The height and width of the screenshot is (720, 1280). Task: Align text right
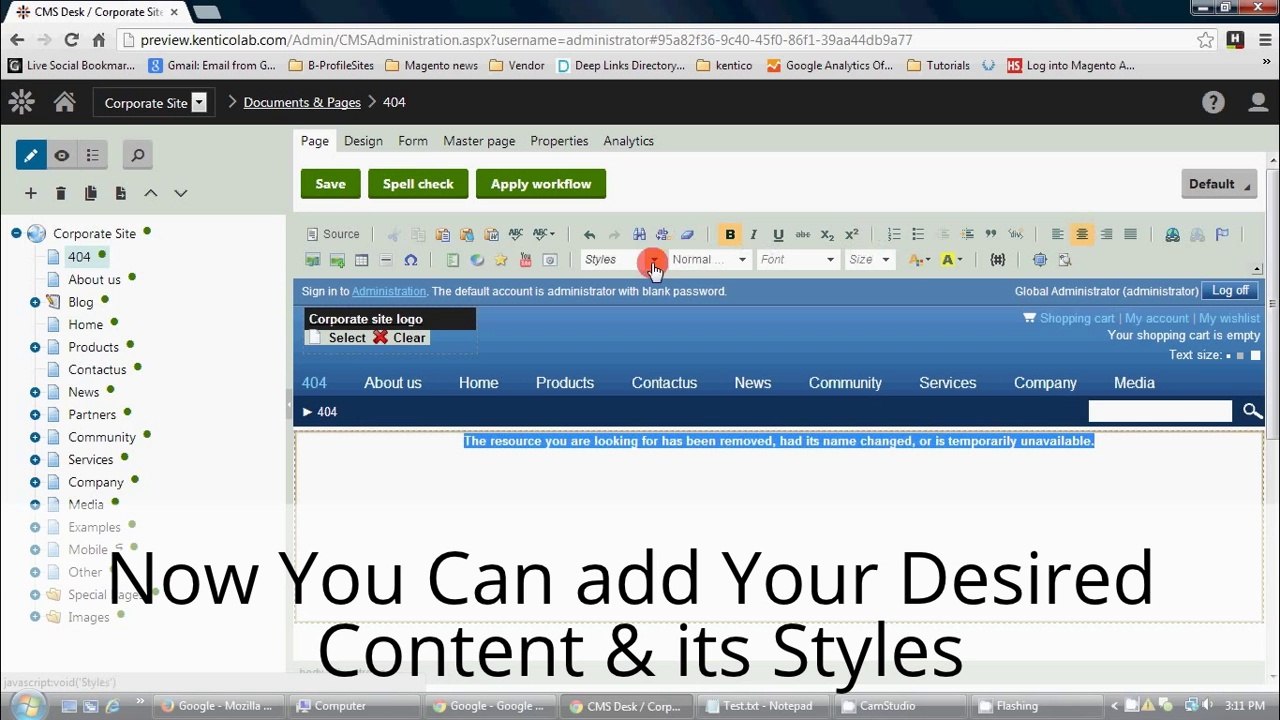(1106, 234)
